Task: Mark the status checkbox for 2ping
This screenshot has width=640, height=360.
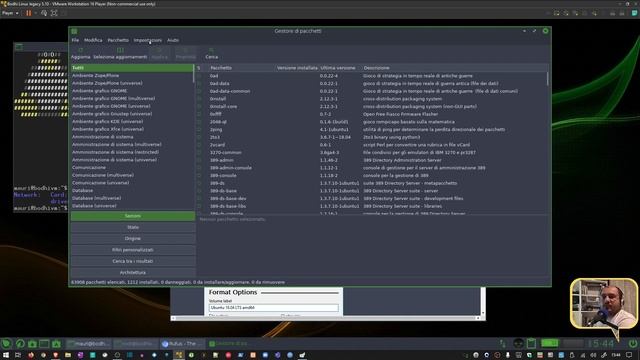Action: coord(199,130)
